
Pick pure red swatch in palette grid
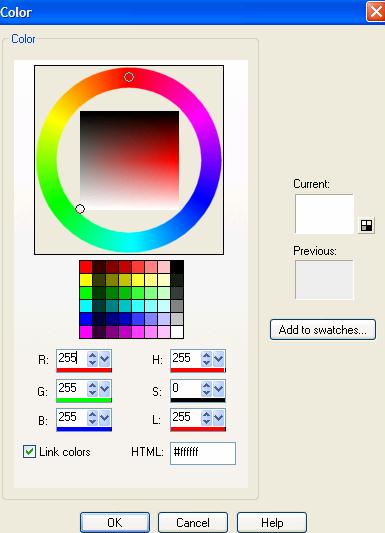[x=86, y=267]
